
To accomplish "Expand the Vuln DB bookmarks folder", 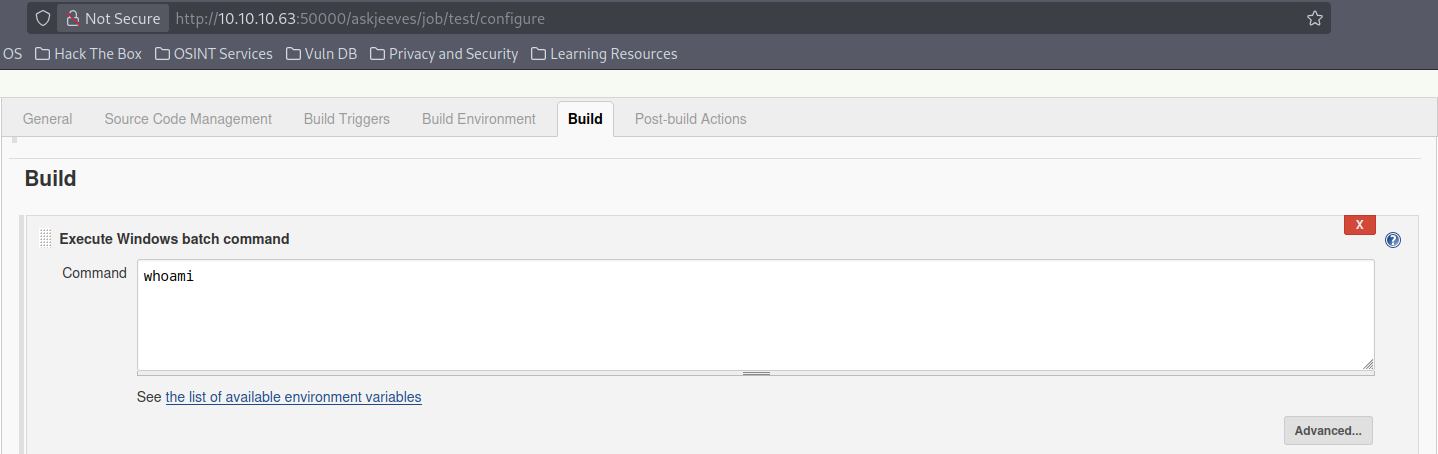I will click(x=321, y=54).
